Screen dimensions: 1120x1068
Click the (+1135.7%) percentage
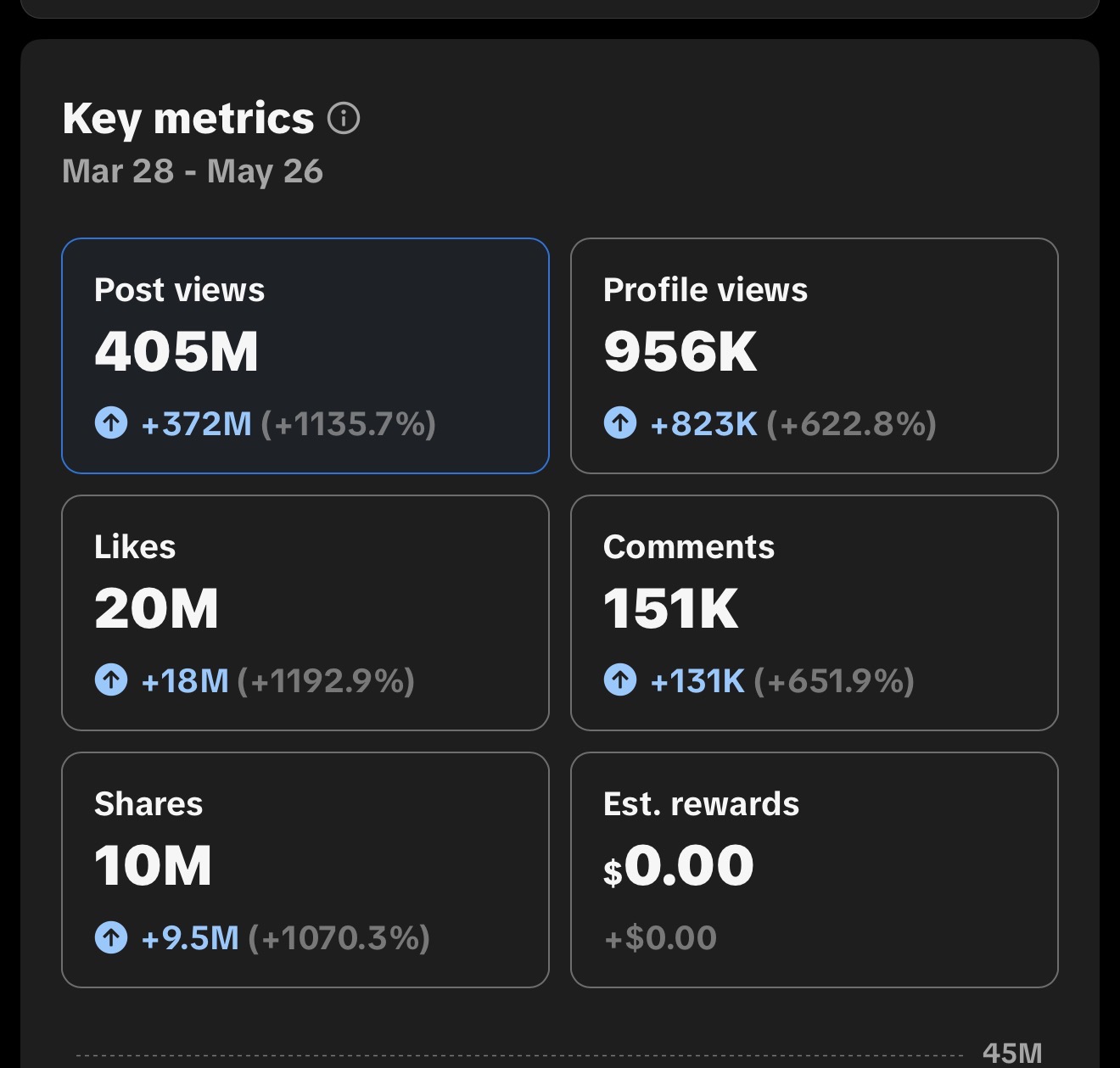(349, 423)
